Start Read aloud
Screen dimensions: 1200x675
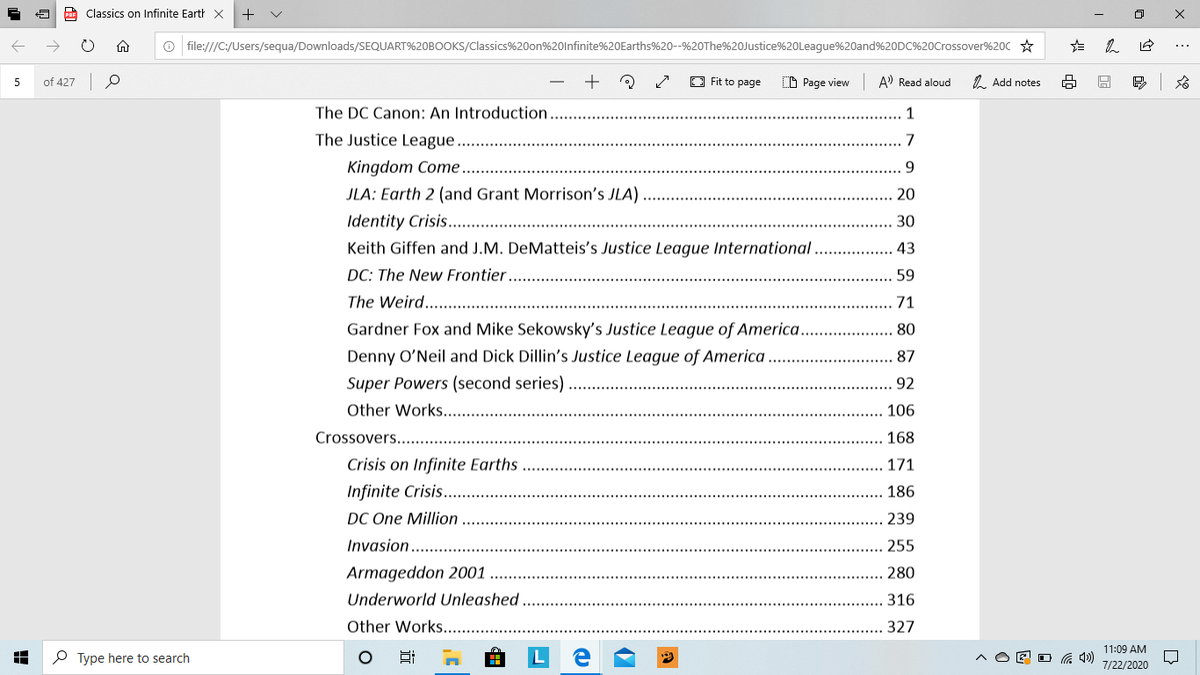(x=915, y=82)
